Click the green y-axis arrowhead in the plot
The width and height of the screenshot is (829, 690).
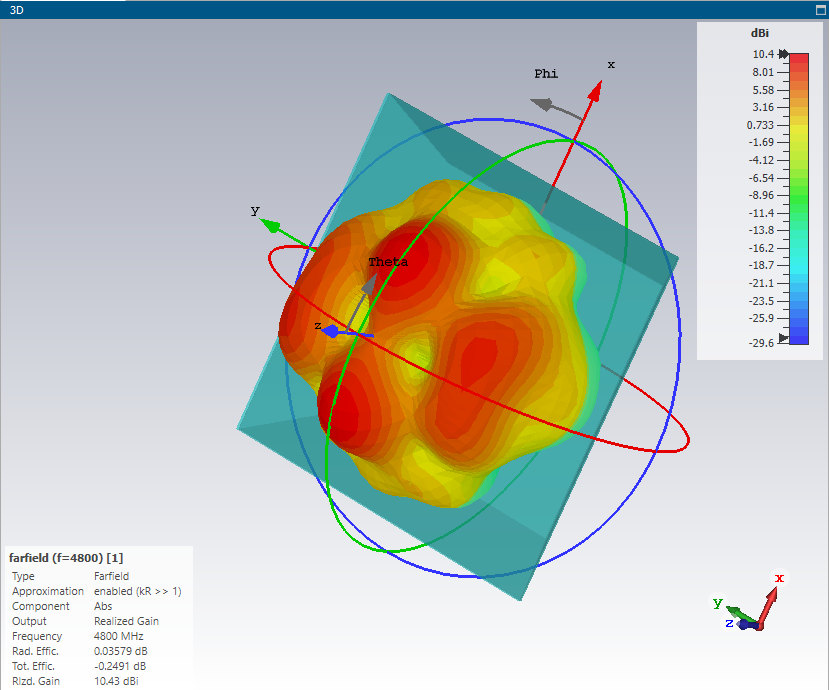tap(270, 226)
